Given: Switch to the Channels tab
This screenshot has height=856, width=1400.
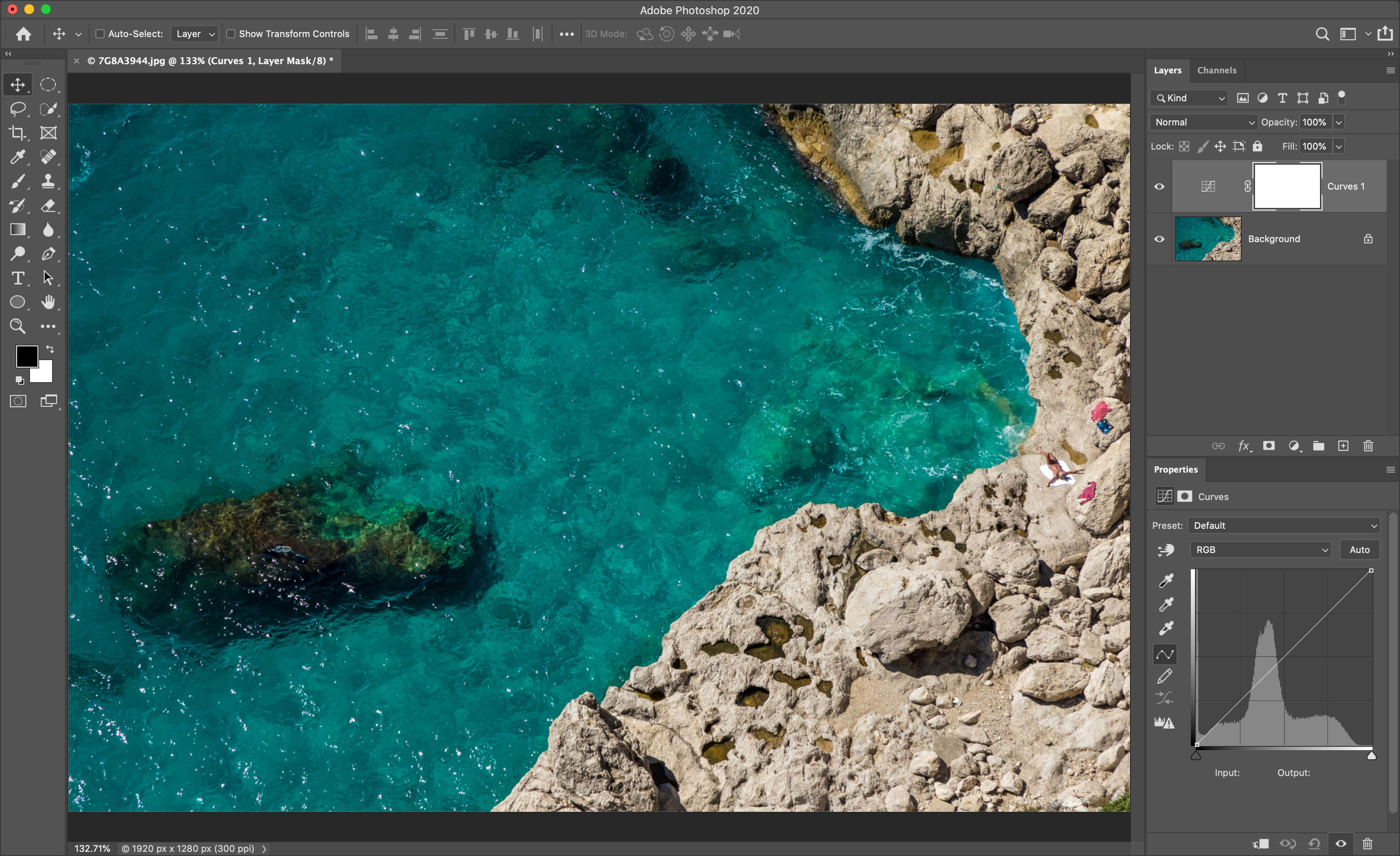Looking at the screenshot, I should point(1217,70).
